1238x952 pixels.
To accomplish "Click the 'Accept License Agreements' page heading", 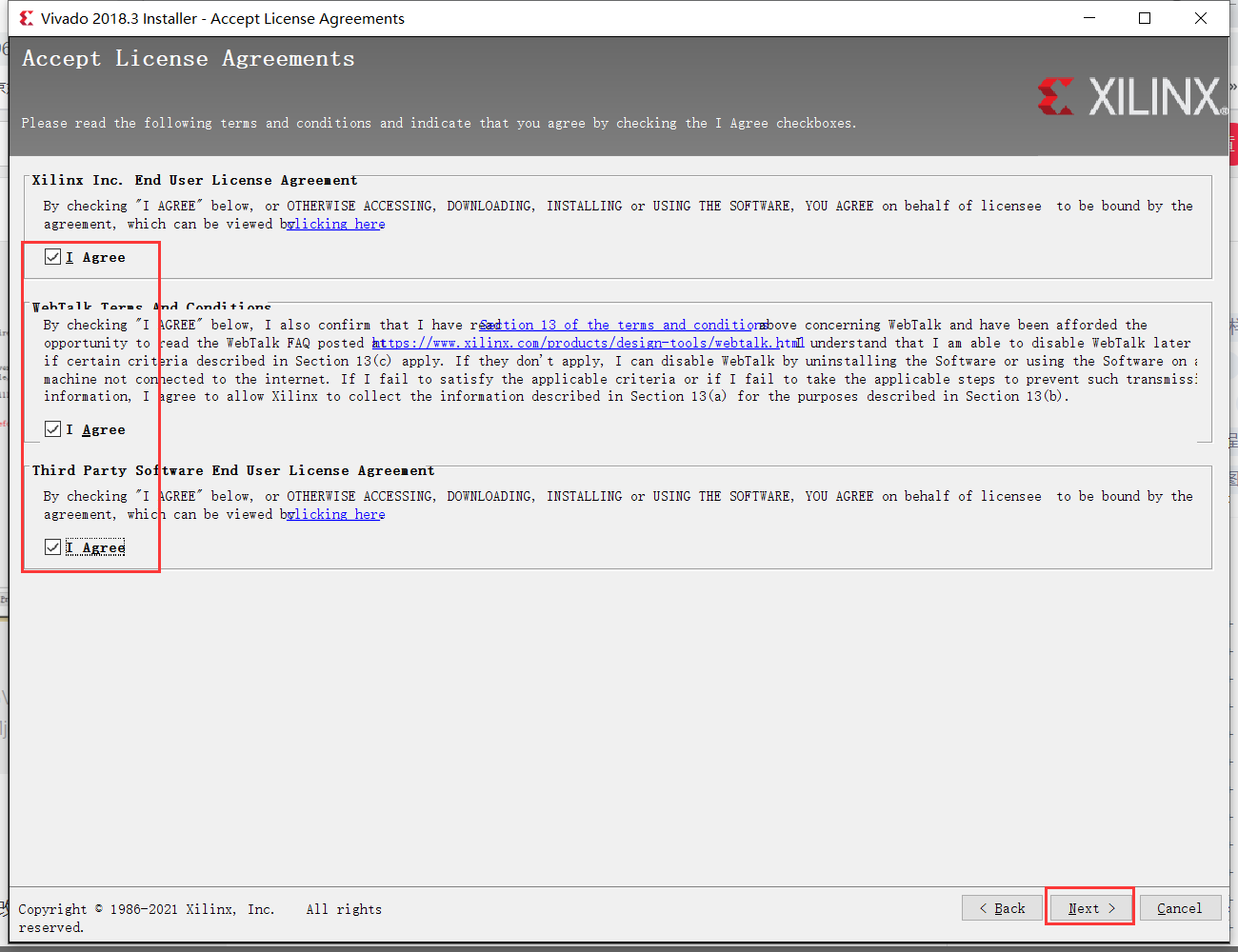I will [189, 59].
